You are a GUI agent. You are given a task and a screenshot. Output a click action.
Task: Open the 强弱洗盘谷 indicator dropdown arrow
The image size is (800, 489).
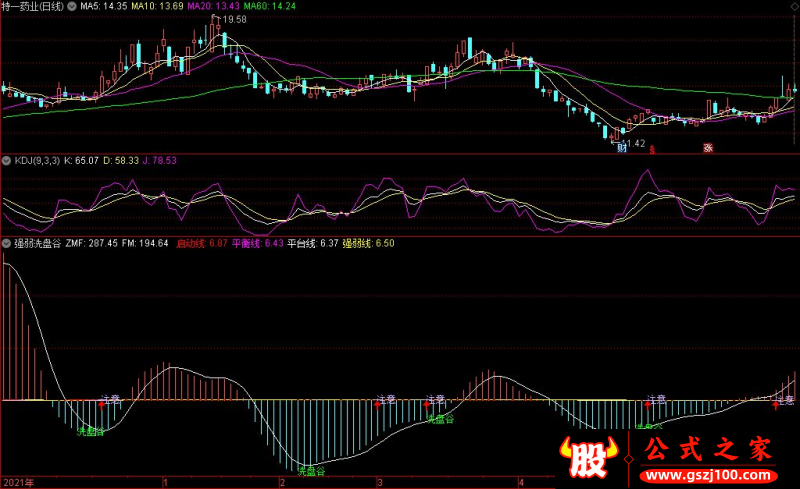(x=6, y=243)
